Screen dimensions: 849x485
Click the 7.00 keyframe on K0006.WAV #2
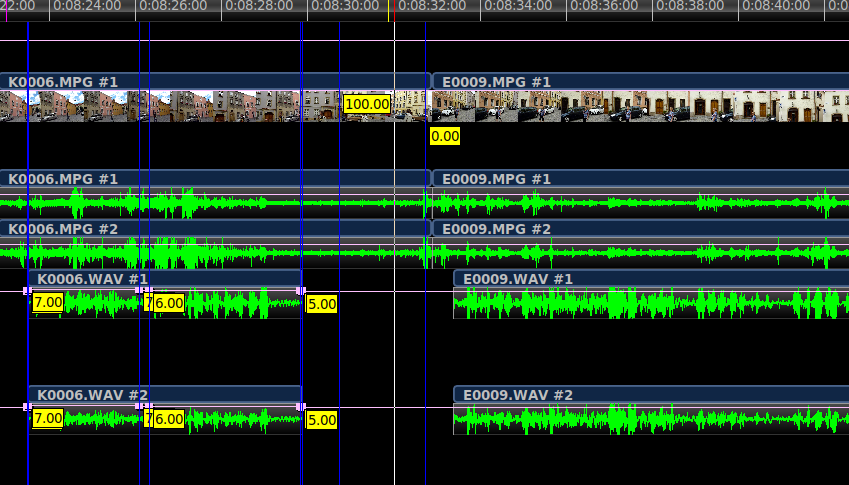click(47, 418)
